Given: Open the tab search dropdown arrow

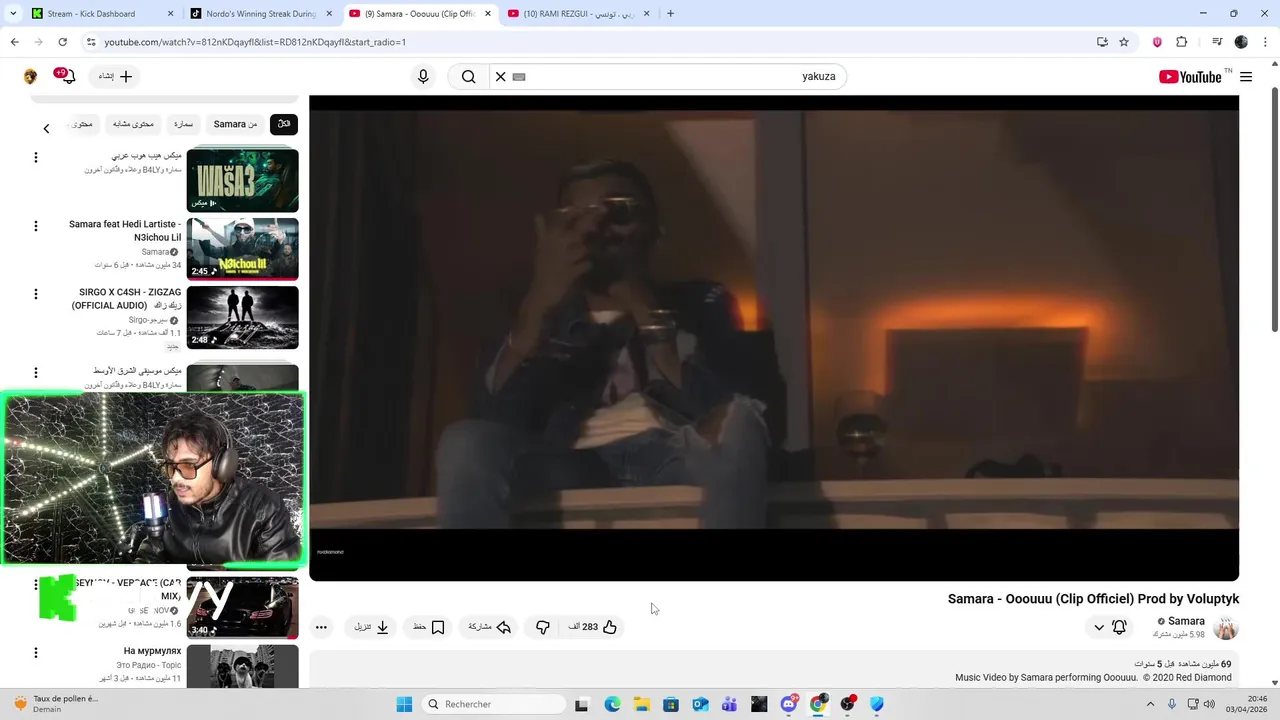Looking at the screenshot, I should (x=12, y=14).
